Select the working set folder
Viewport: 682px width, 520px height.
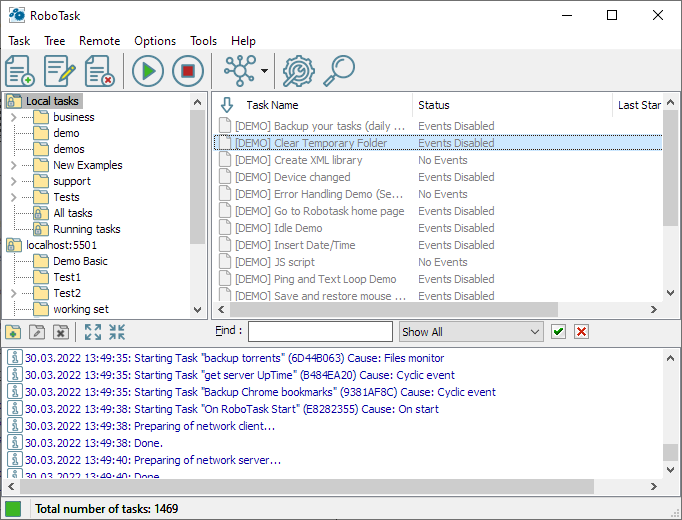(81, 309)
